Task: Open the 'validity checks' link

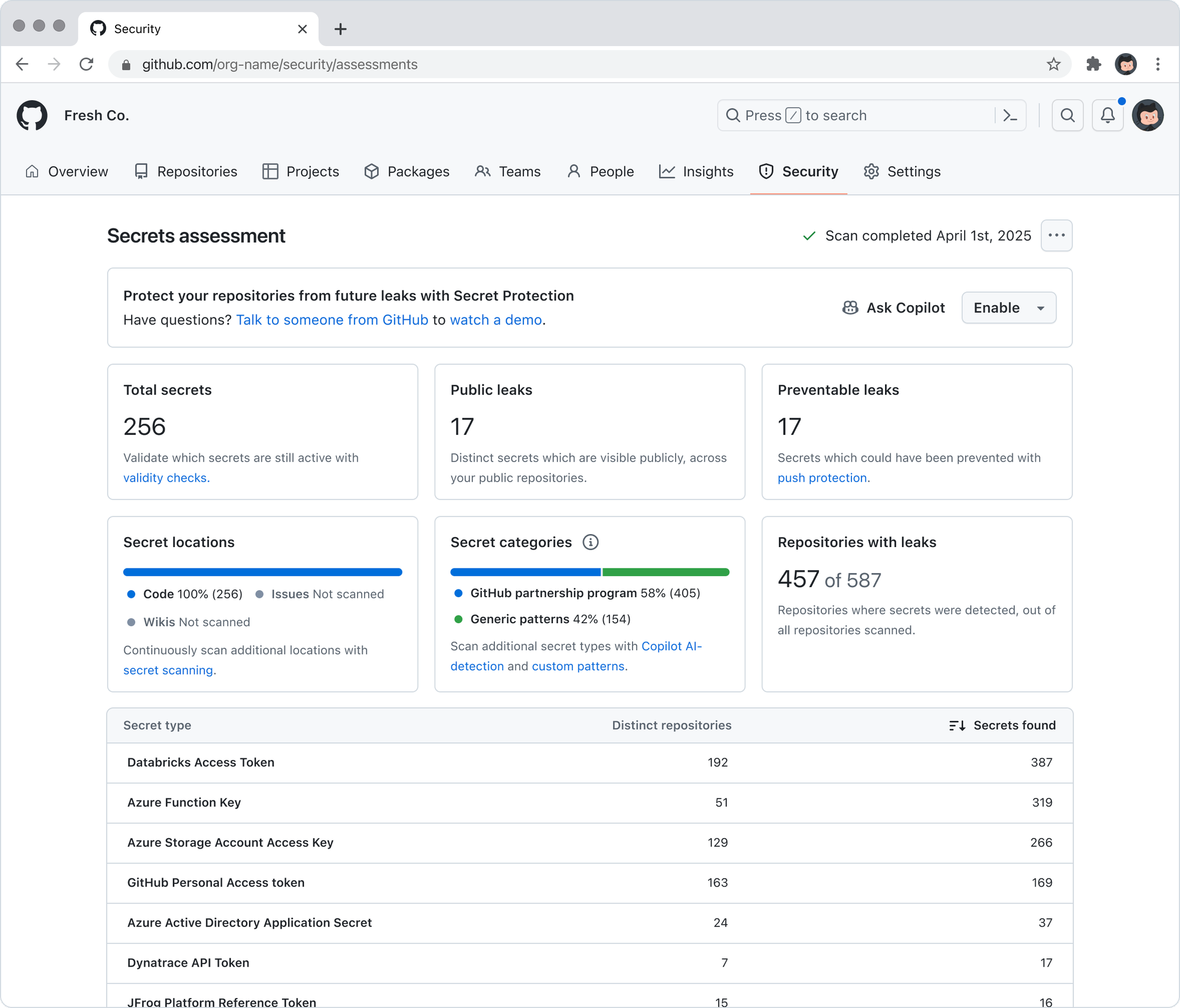Action: 166,477
